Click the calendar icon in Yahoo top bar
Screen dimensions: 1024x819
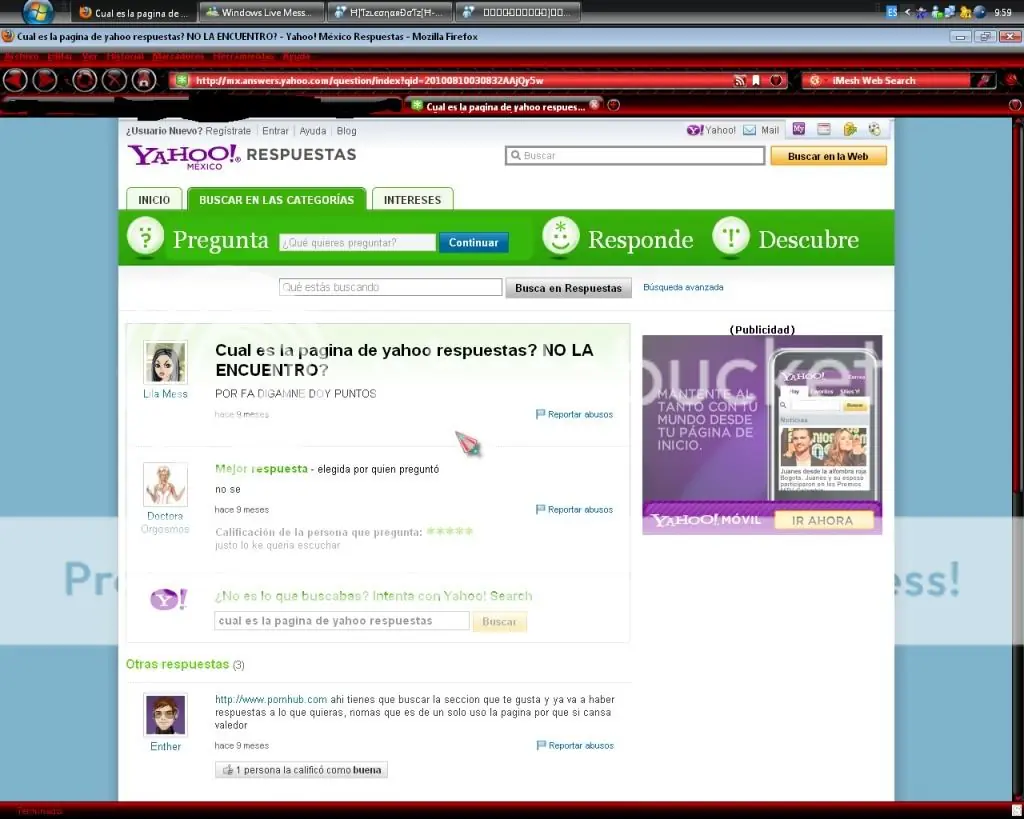pyautogui.click(x=824, y=129)
